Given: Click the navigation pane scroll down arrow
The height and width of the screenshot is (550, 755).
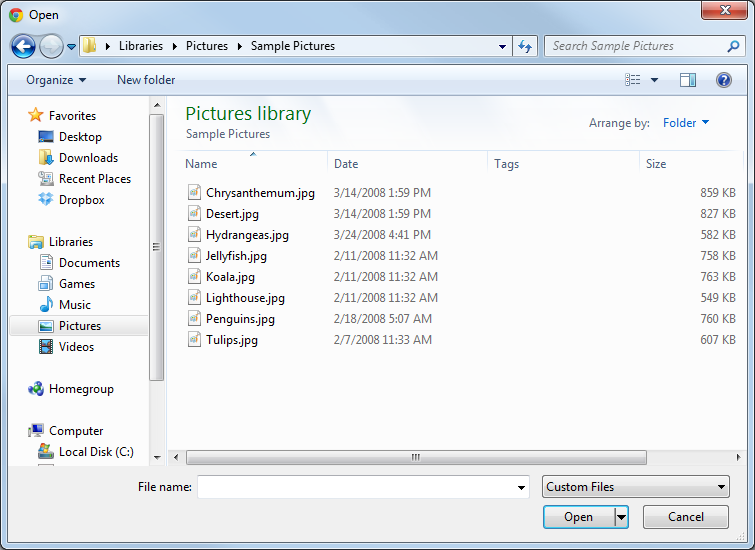Looking at the screenshot, I should click(x=156, y=458).
